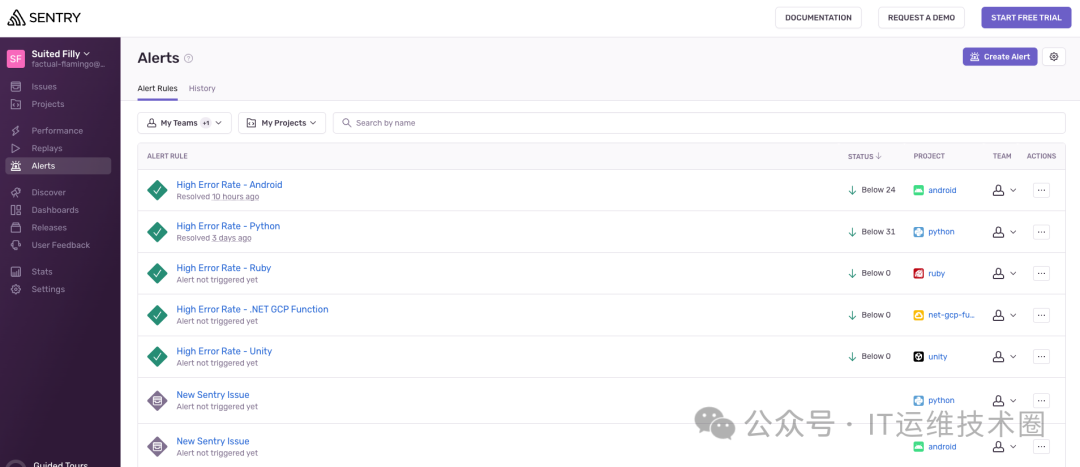The width and height of the screenshot is (1080, 467).
Task: Open the ruby project link
Action: tap(936, 273)
